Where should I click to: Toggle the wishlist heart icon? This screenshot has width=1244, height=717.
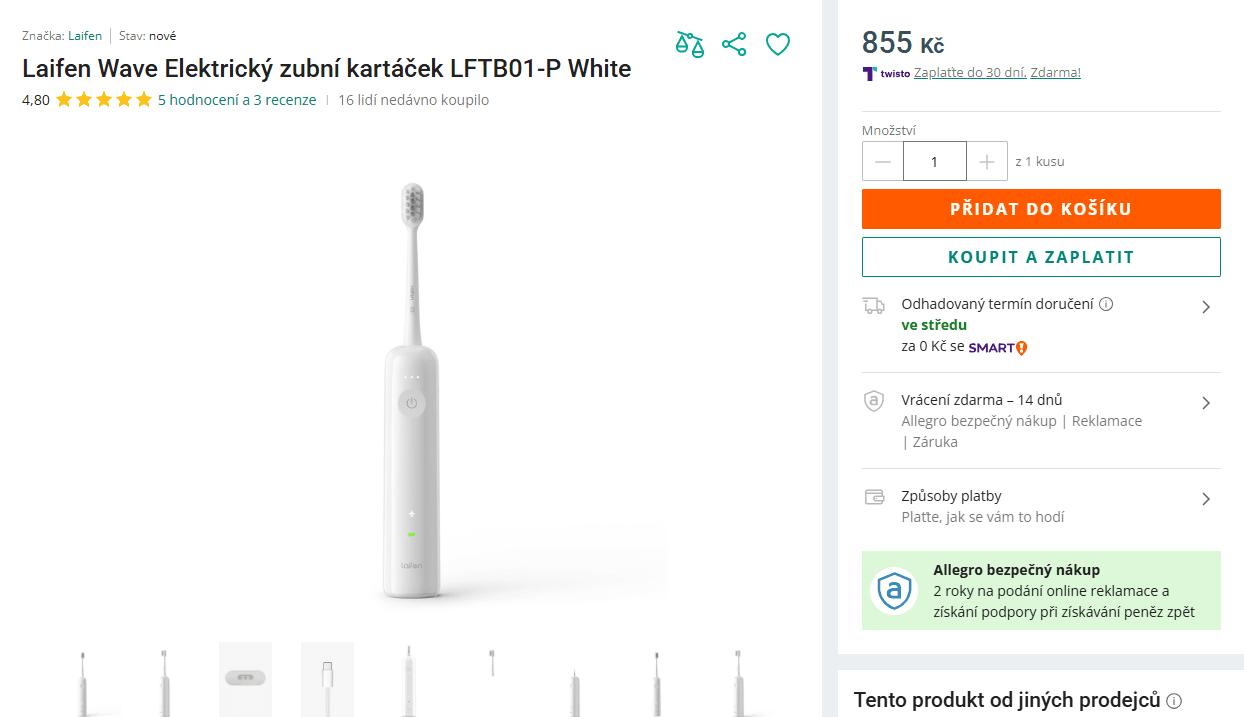[778, 44]
